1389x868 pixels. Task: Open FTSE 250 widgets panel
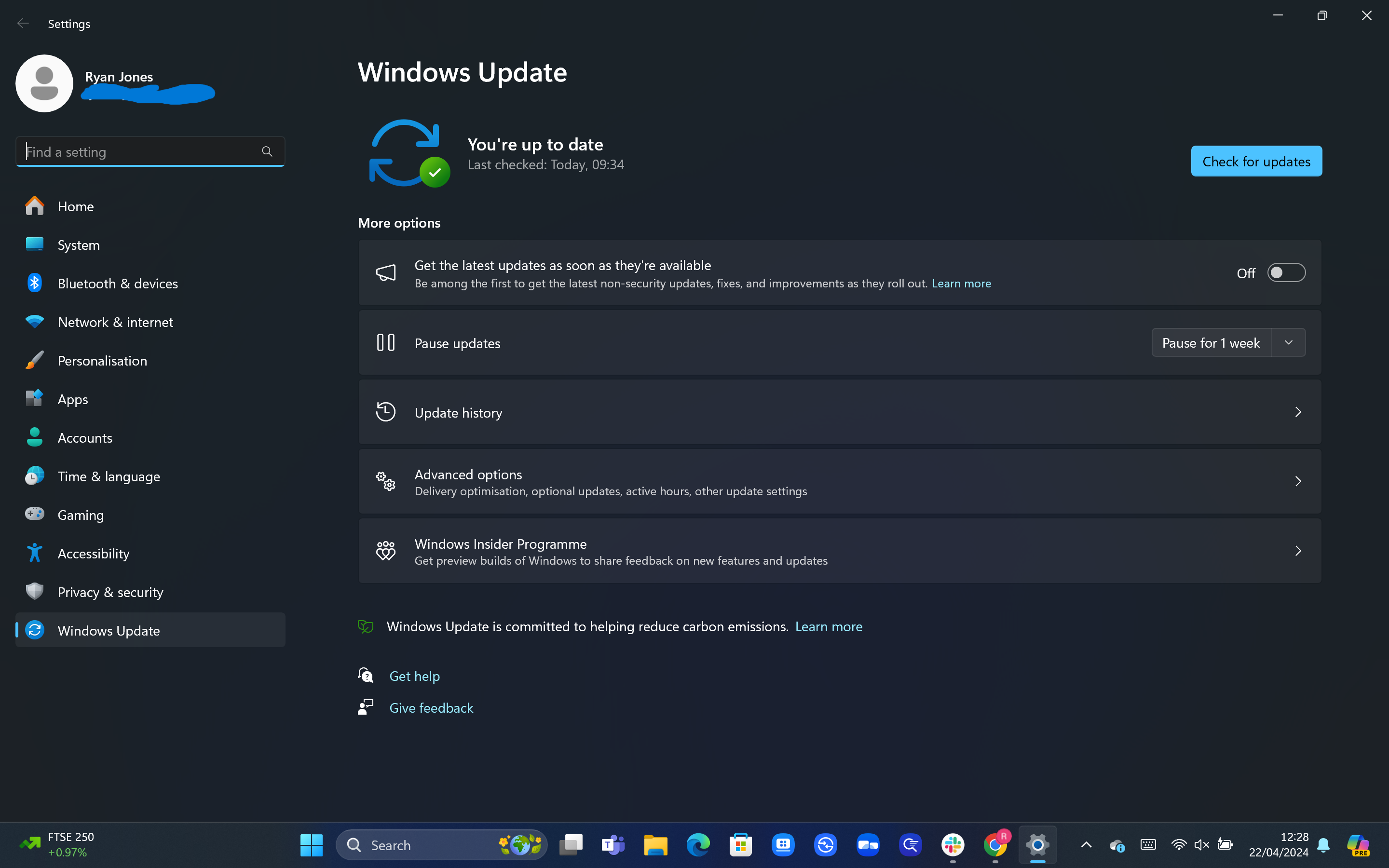point(56,844)
